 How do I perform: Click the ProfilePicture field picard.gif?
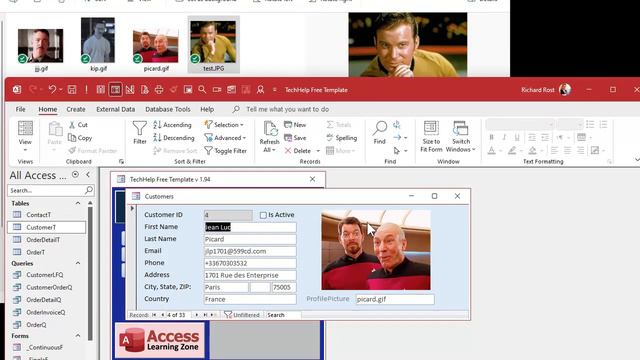[395, 299]
